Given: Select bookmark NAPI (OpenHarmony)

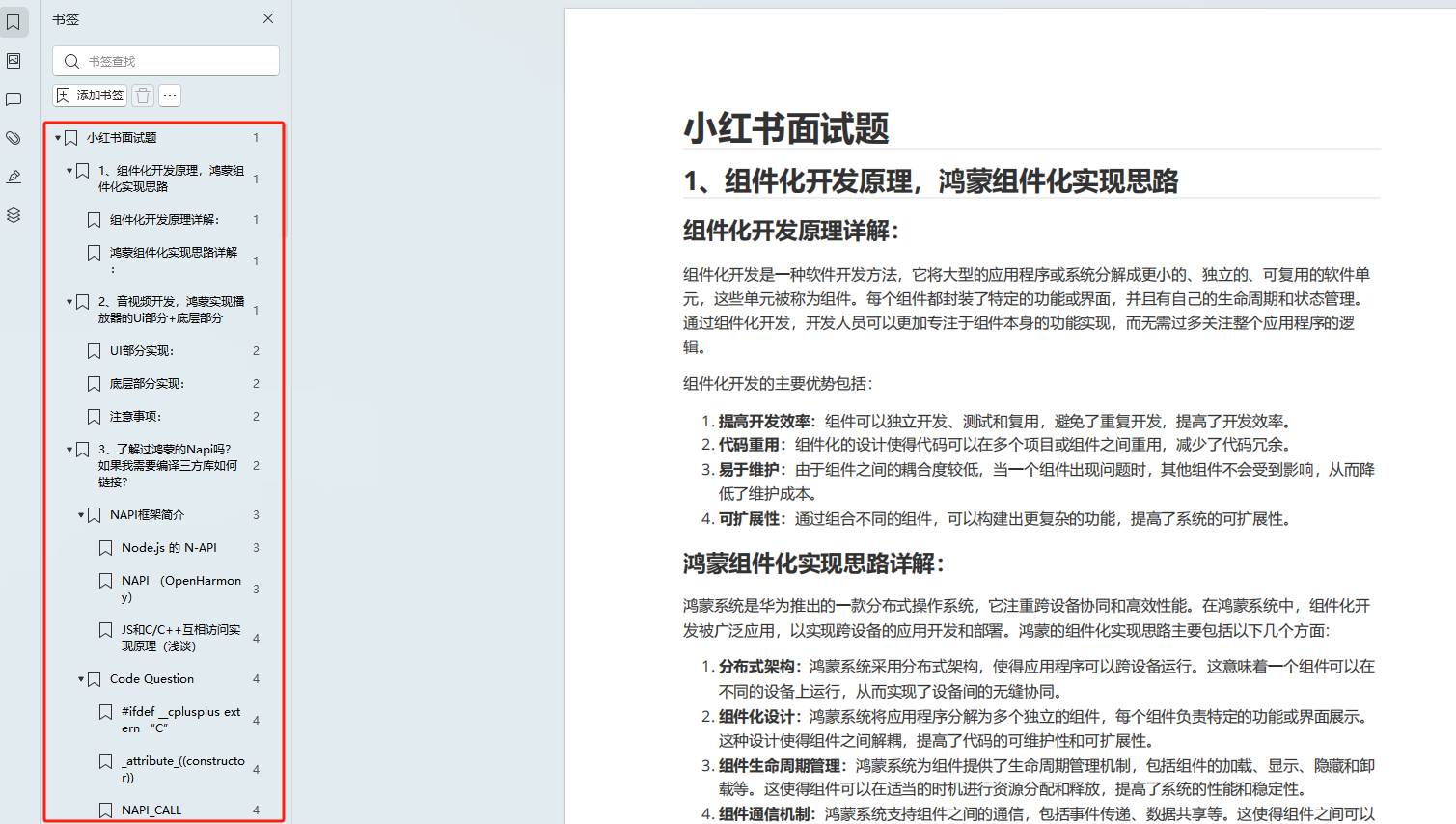Looking at the screenshot, I should pos(181,589).
